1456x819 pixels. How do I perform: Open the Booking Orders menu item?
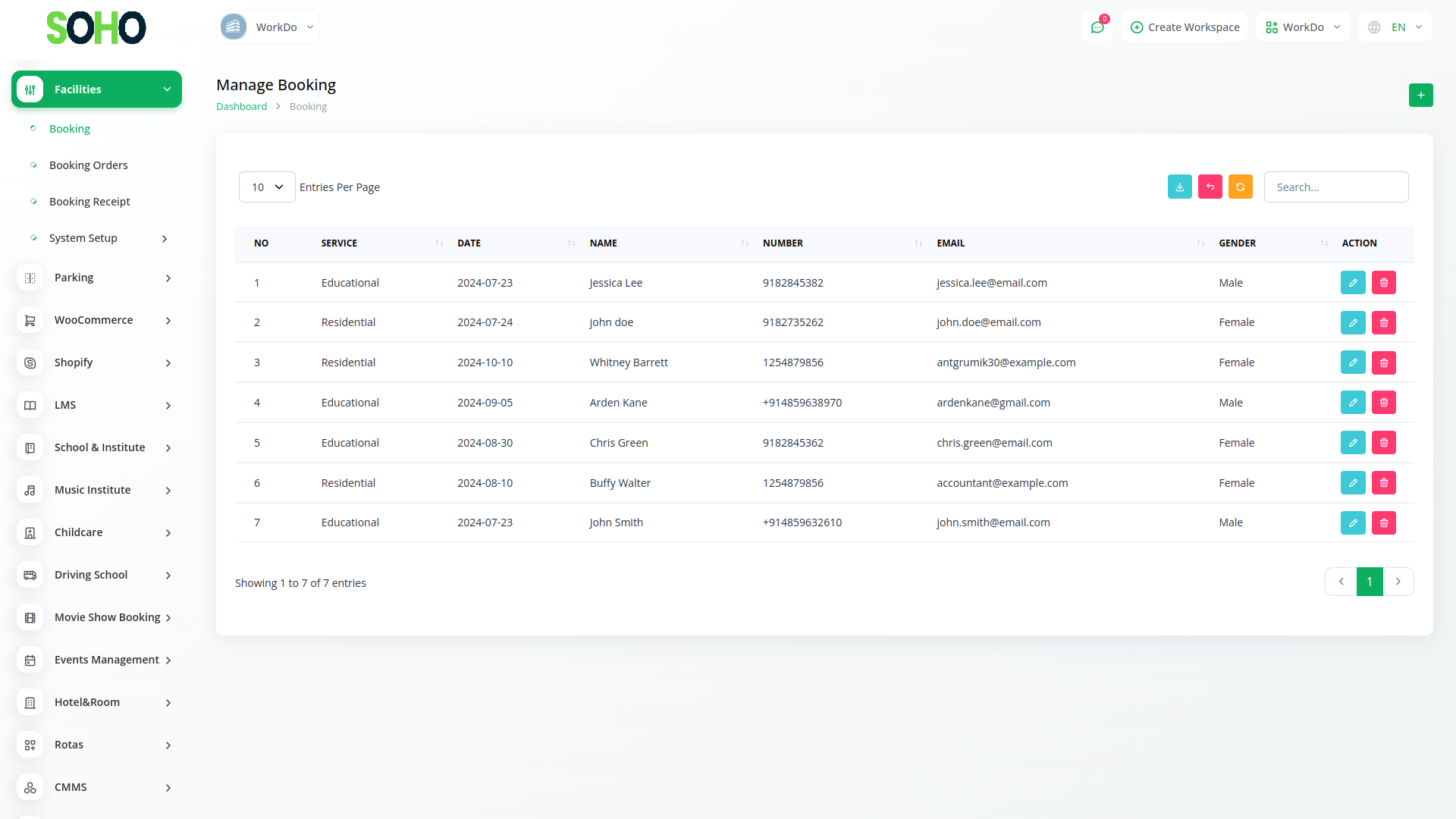(x=88, y=165)
